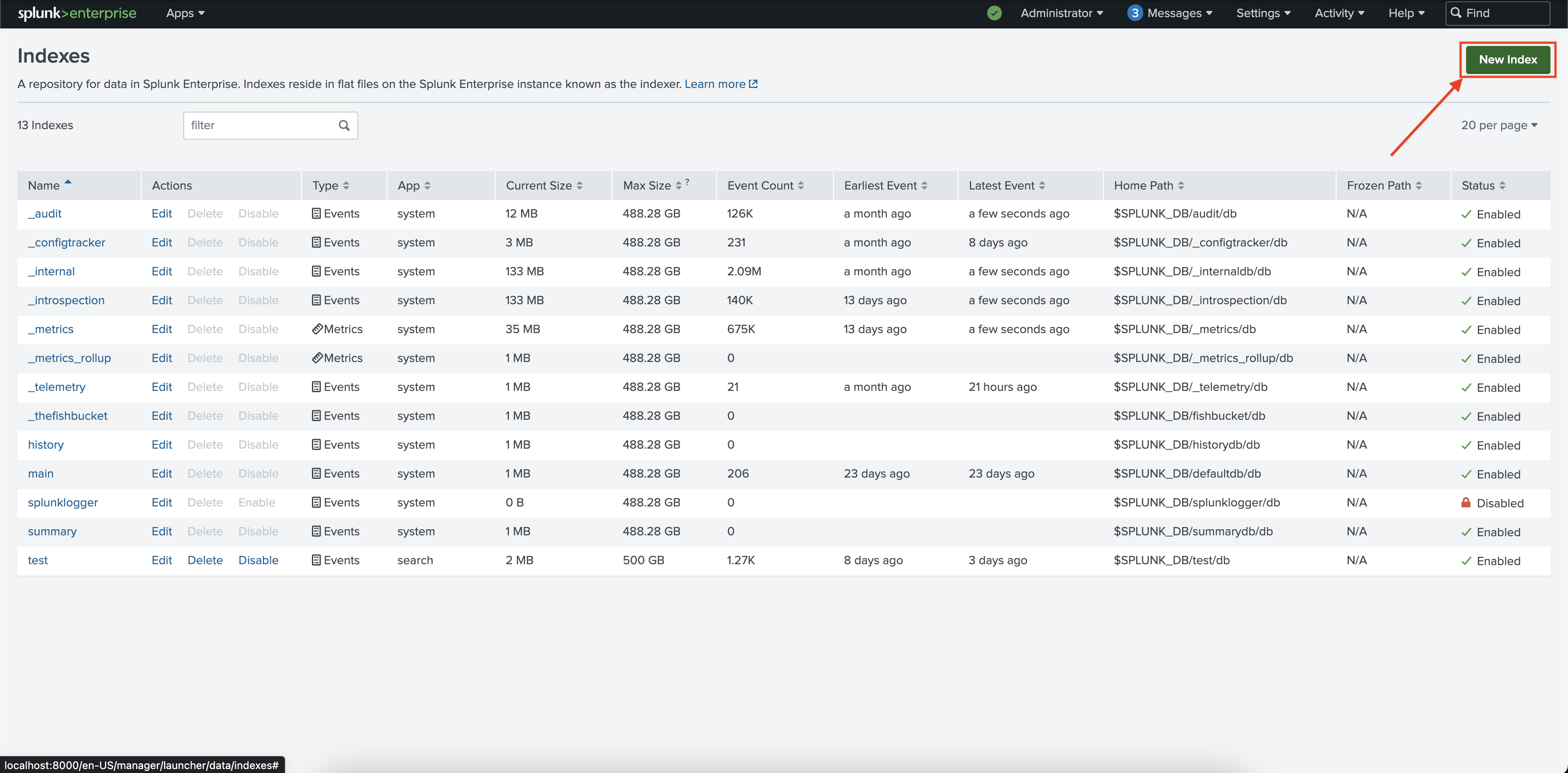Enable the splunklogger index
Screen dimensions: 1568x773
coord(256,502)
